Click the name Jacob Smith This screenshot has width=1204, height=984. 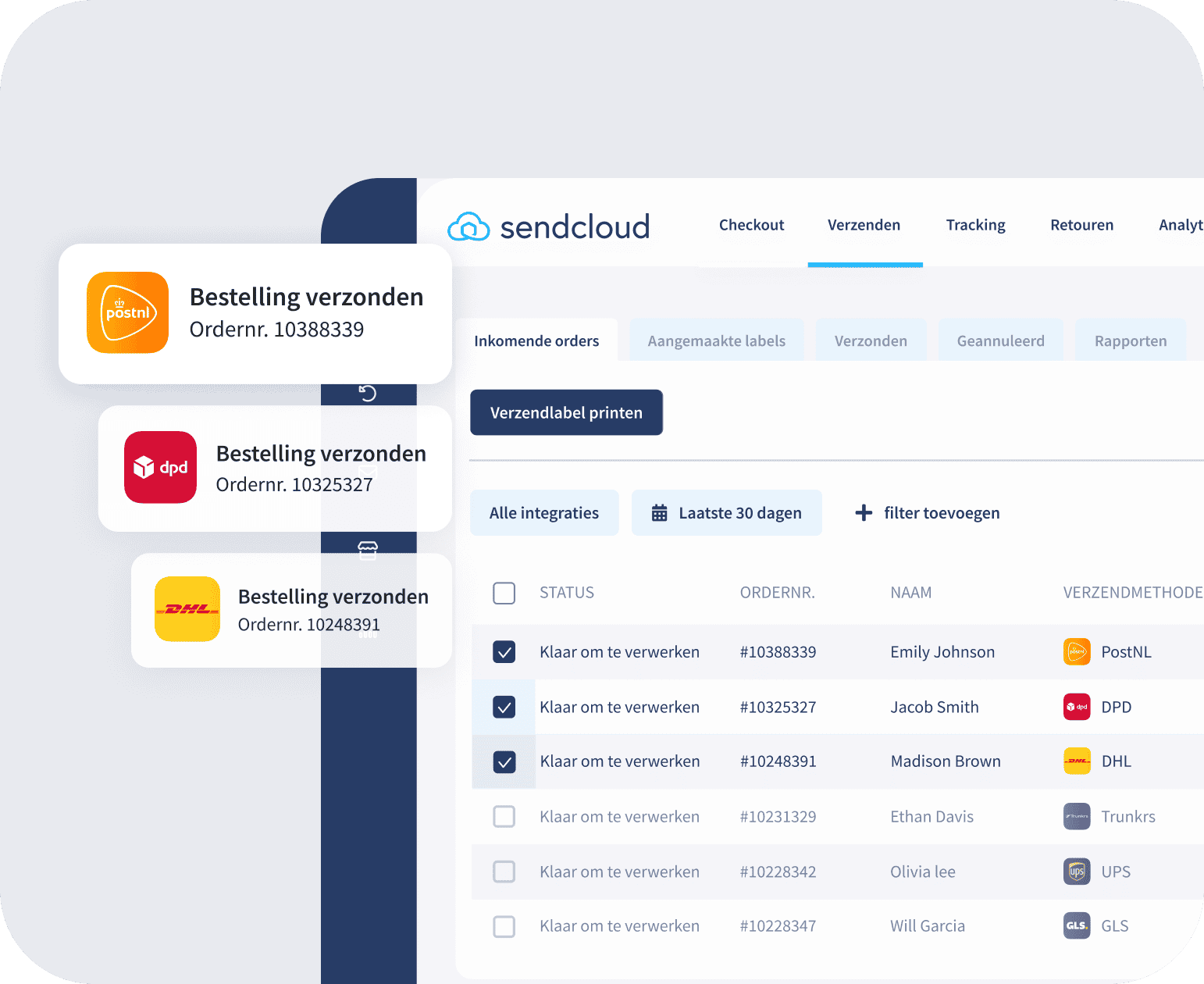coord(935,707)
